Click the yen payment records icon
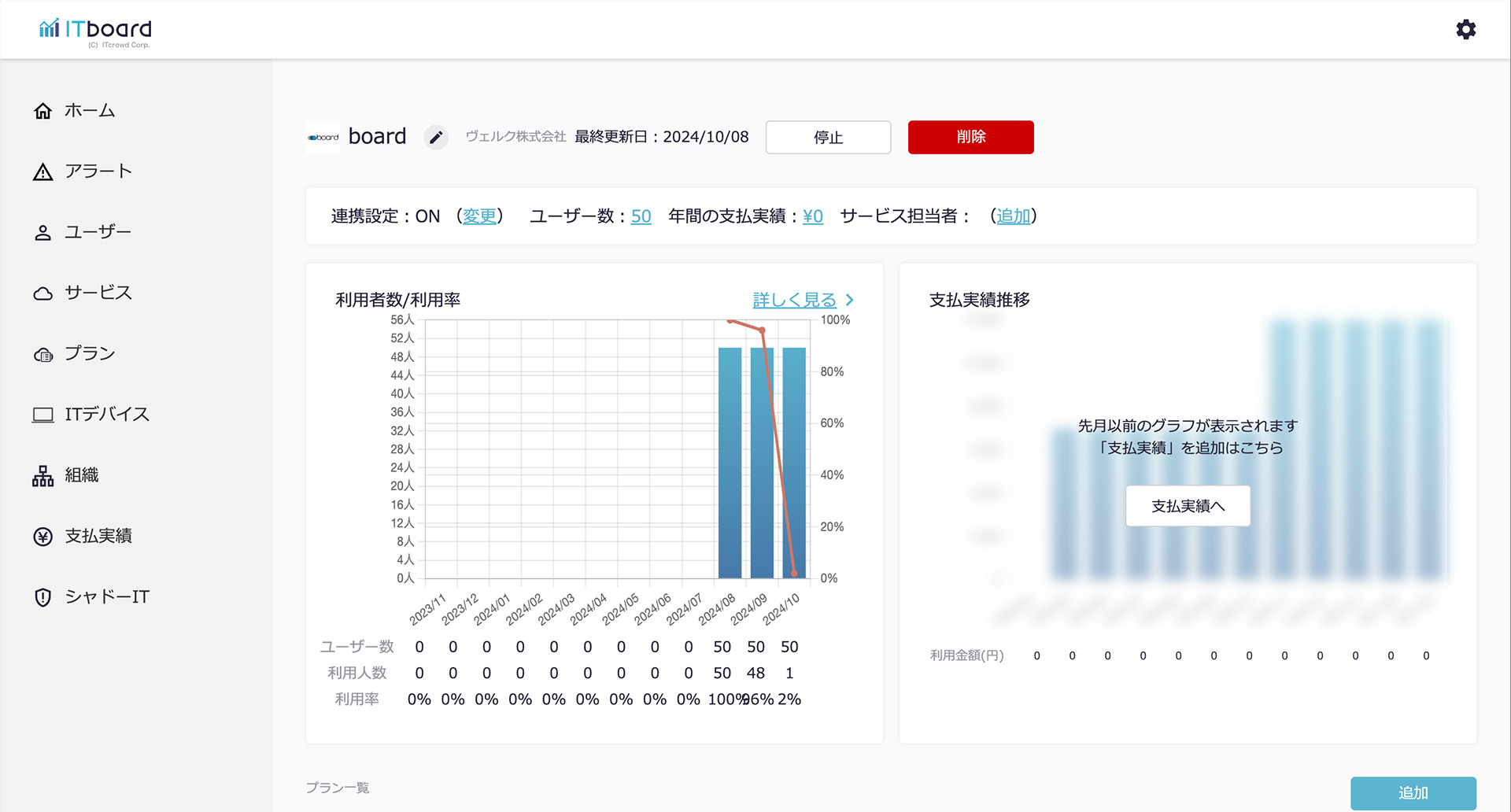This screenshot has height=812, width=1511. [43, 537]
